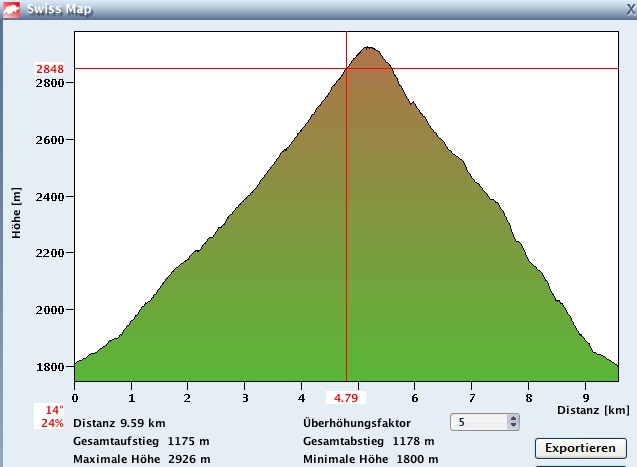Click the Distanz 9.59 km statistic
The image size is (637, 467).
(x=119, y=423)
